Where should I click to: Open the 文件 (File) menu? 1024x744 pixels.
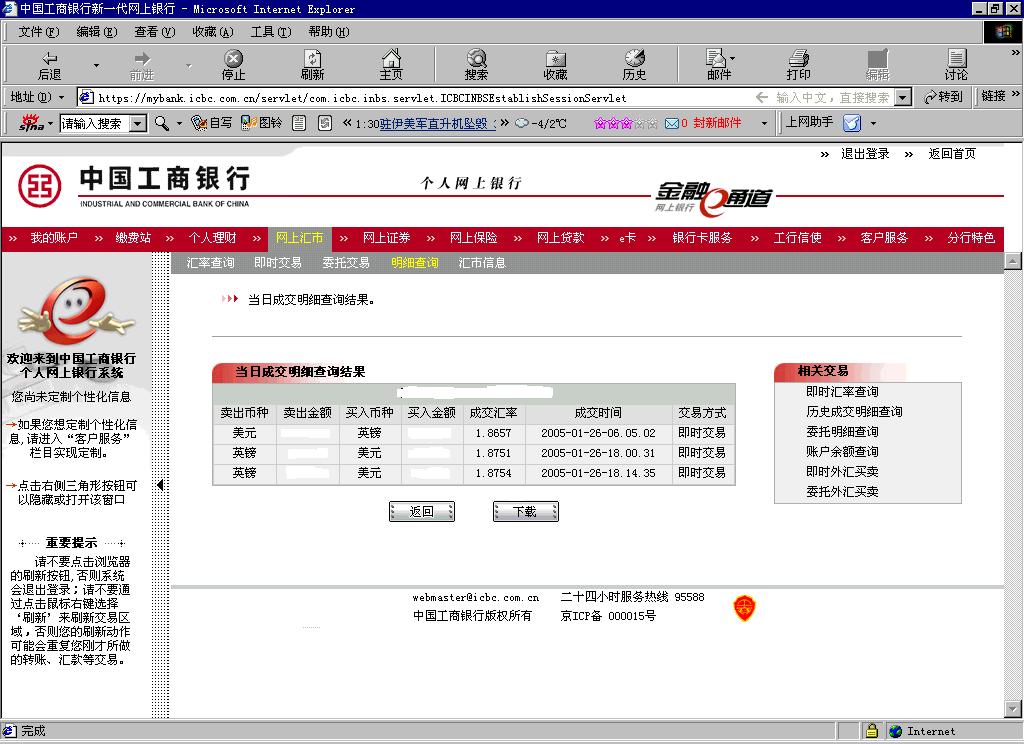tap(39, 31)
